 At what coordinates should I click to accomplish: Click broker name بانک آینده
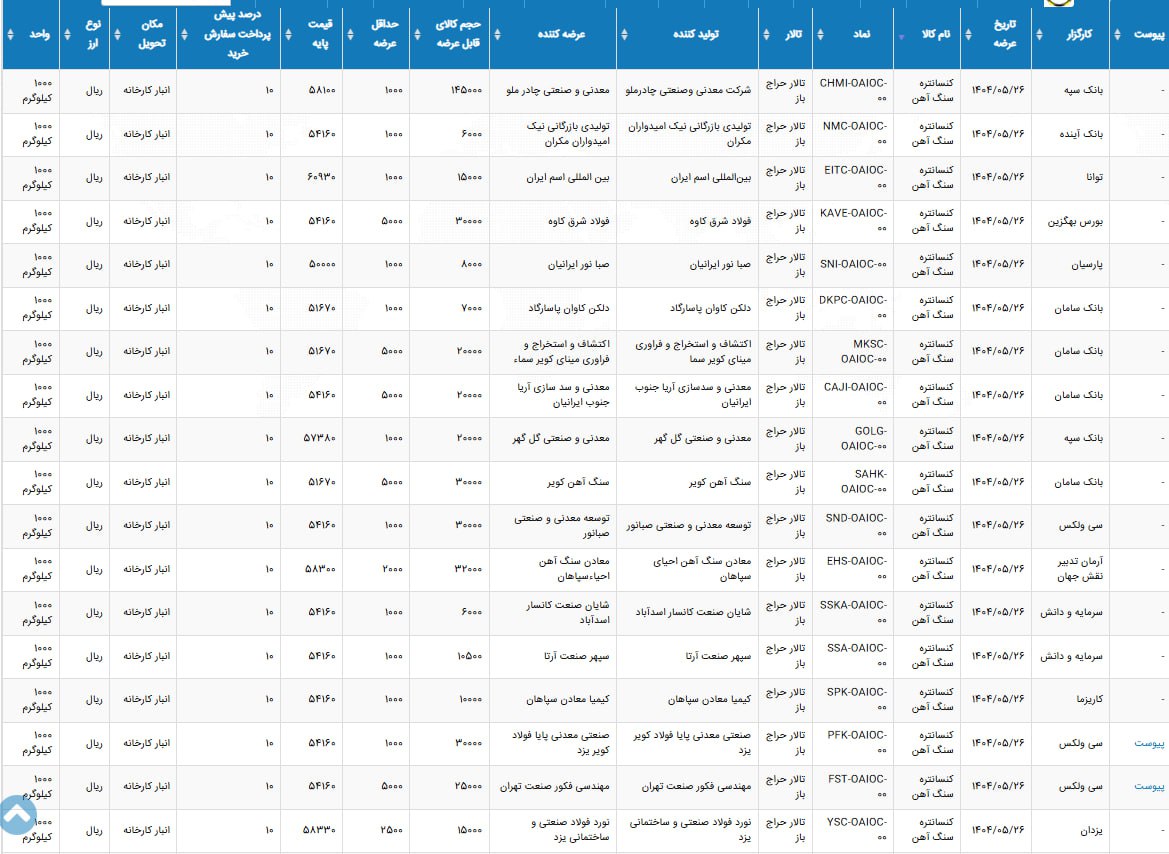1082,134
